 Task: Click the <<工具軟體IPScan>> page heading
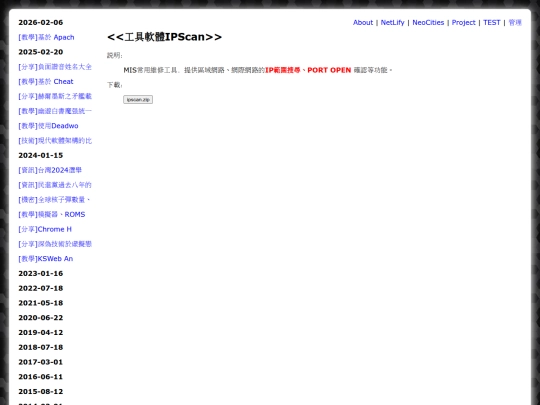[x=164, y=37]
